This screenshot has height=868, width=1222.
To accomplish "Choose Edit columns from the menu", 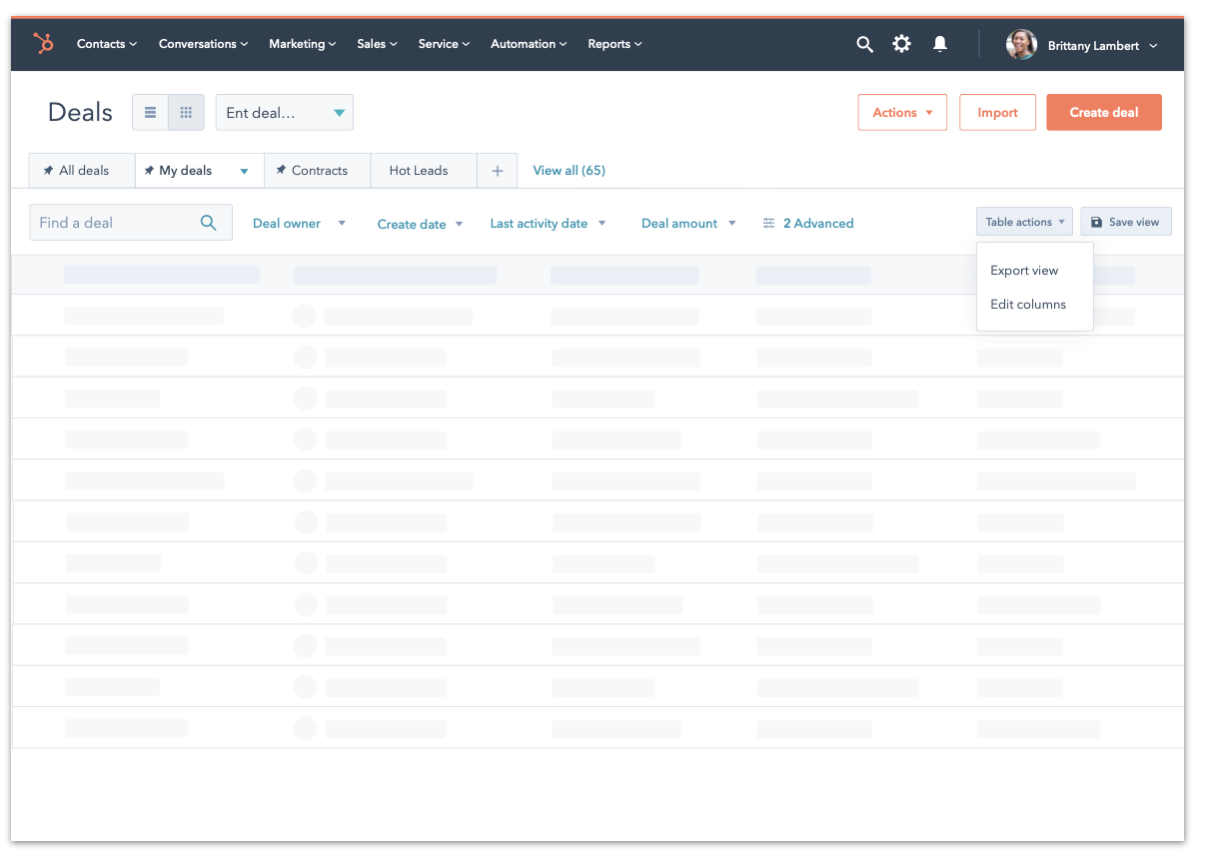I will [1028, 305].
